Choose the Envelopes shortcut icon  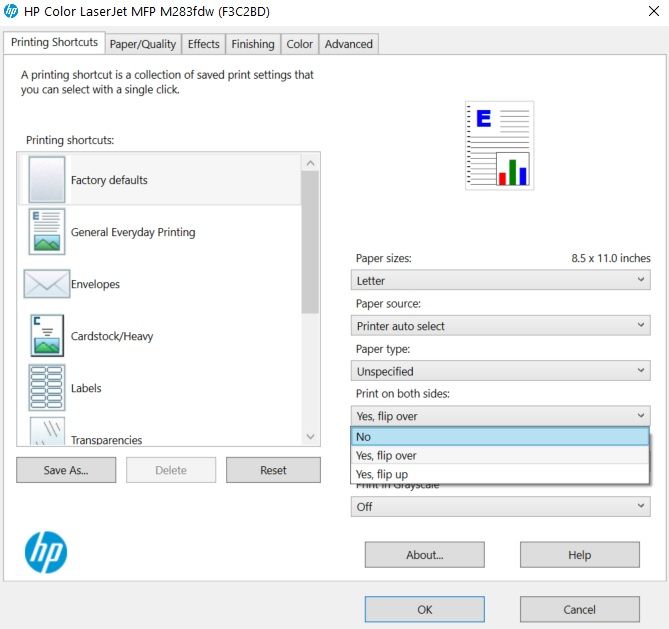coord(47,284)
